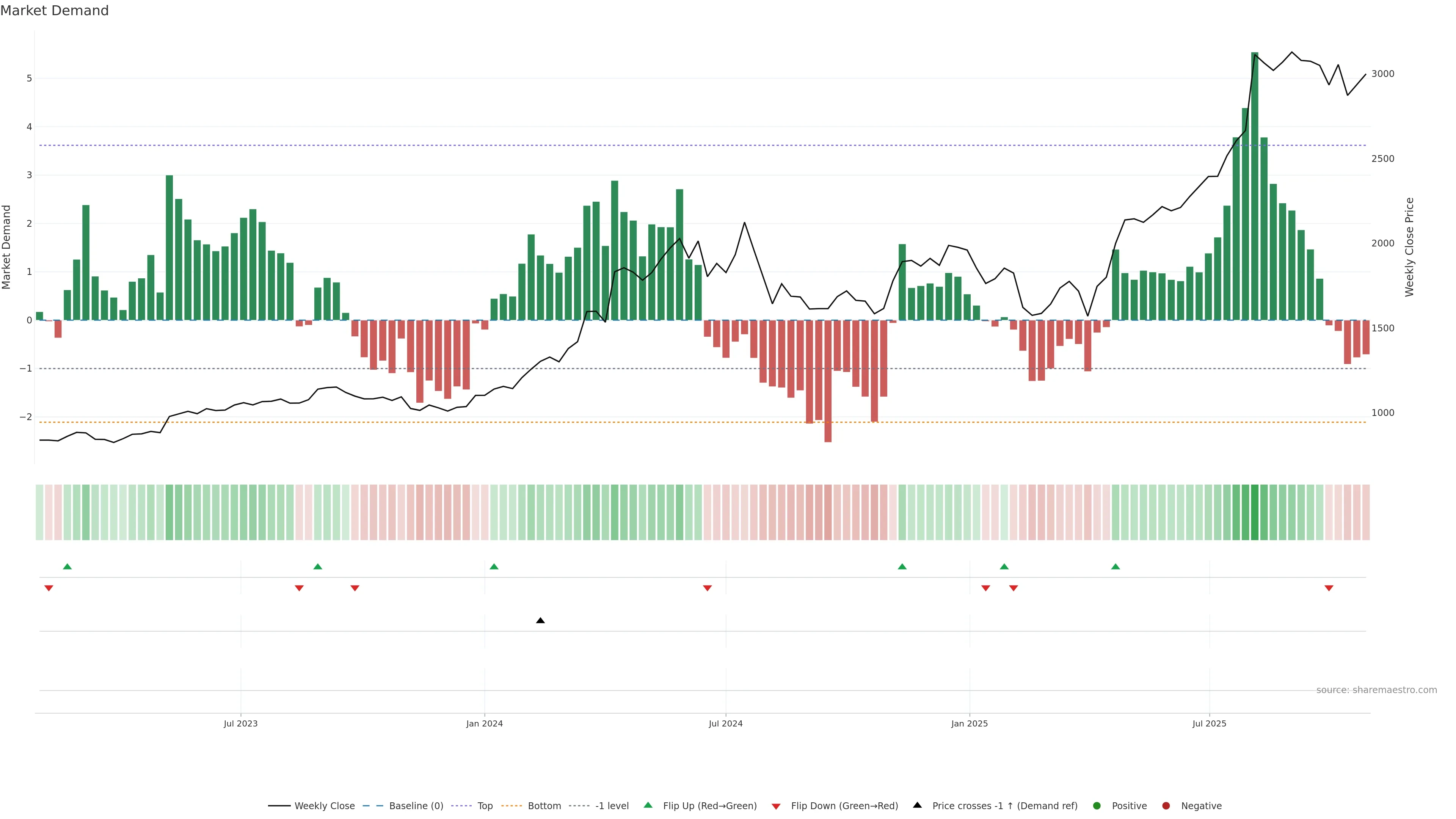Click the Market Demand chart title
The width and height of the screenshot is (1456, 819).
coord(54,11)
